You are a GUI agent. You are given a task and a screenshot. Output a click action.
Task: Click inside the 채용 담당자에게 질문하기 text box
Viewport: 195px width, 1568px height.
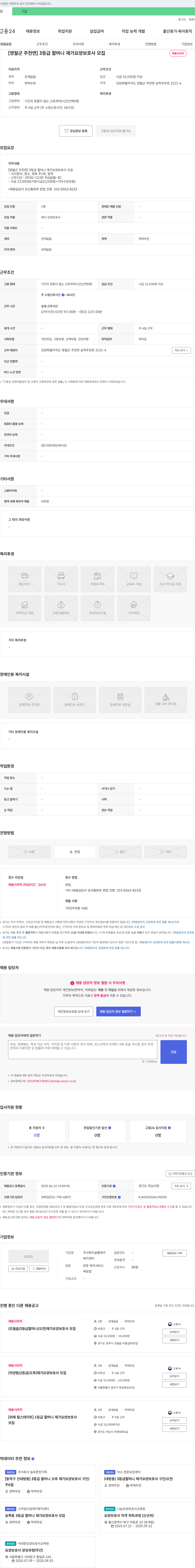tap(82, 1049)
